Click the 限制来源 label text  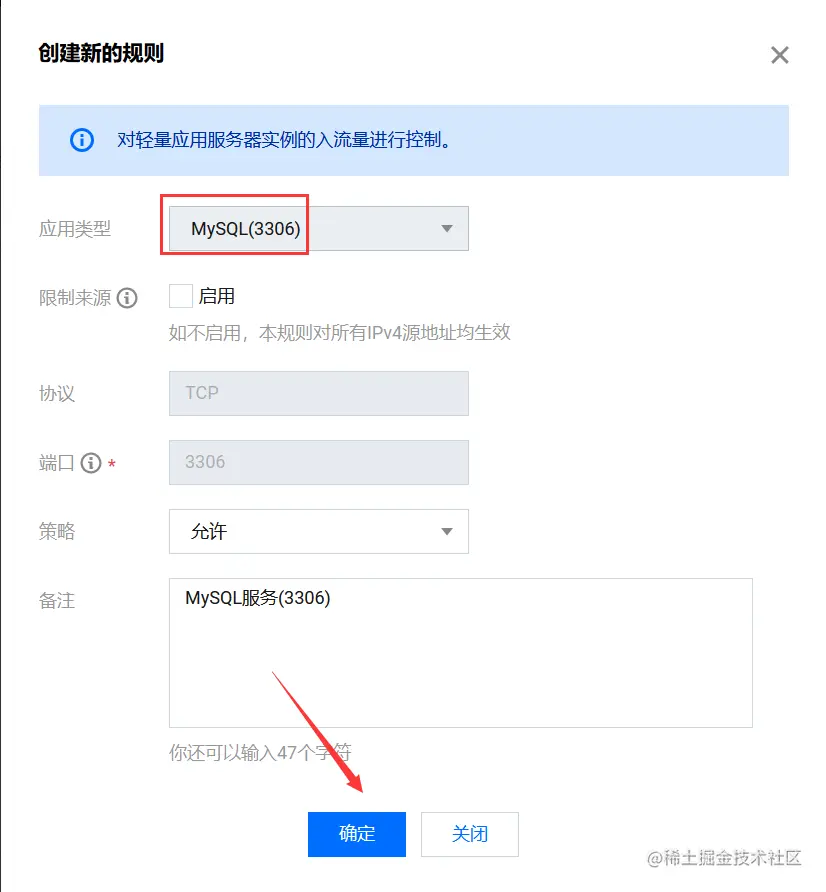[75, 298]
